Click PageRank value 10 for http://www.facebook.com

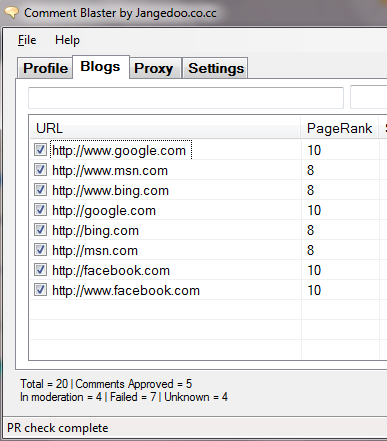314,290
